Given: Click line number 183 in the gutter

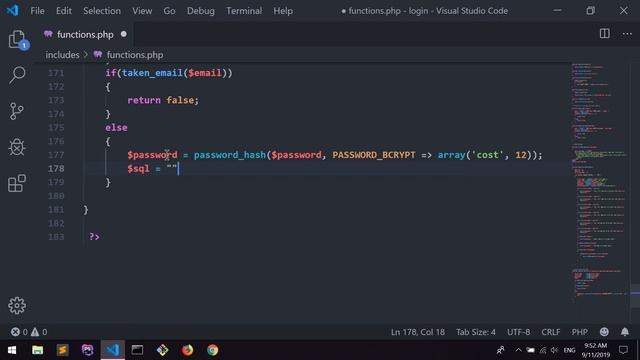Looking at the screenshot, I should pyautogui.click(x=56, y=237).
